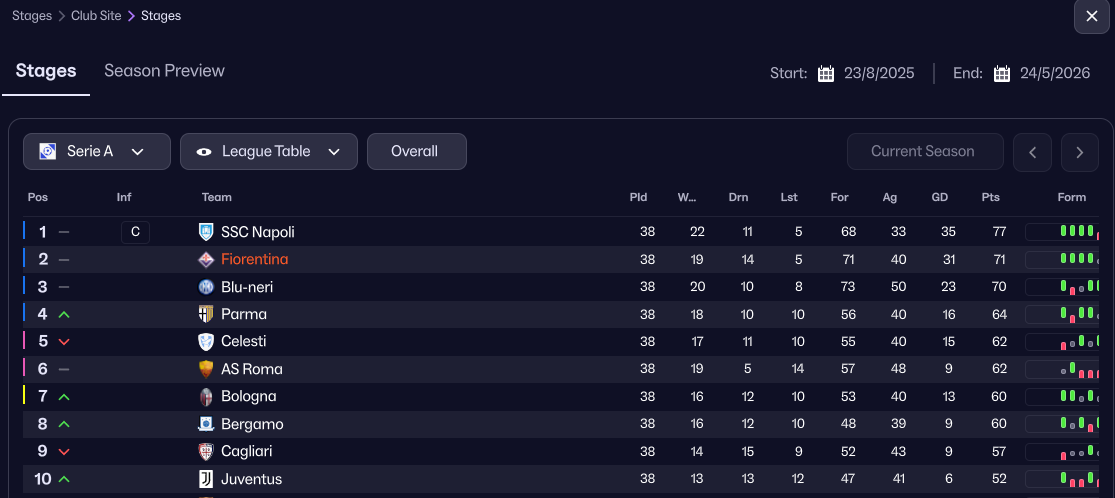The width and height of the screenshot is (1115, 498).
Task: Open the End date calendar icon
Action: [1002, 73]
